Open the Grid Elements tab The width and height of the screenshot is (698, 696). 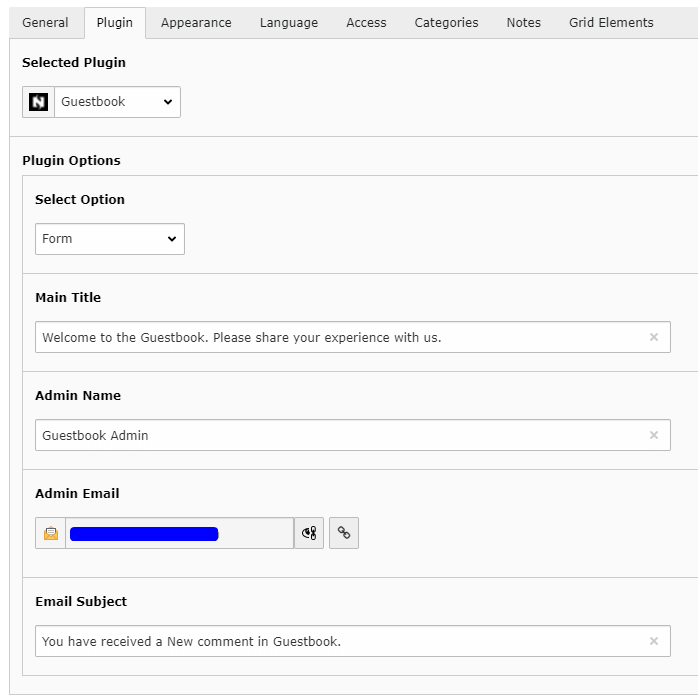(x=611, y=23)
